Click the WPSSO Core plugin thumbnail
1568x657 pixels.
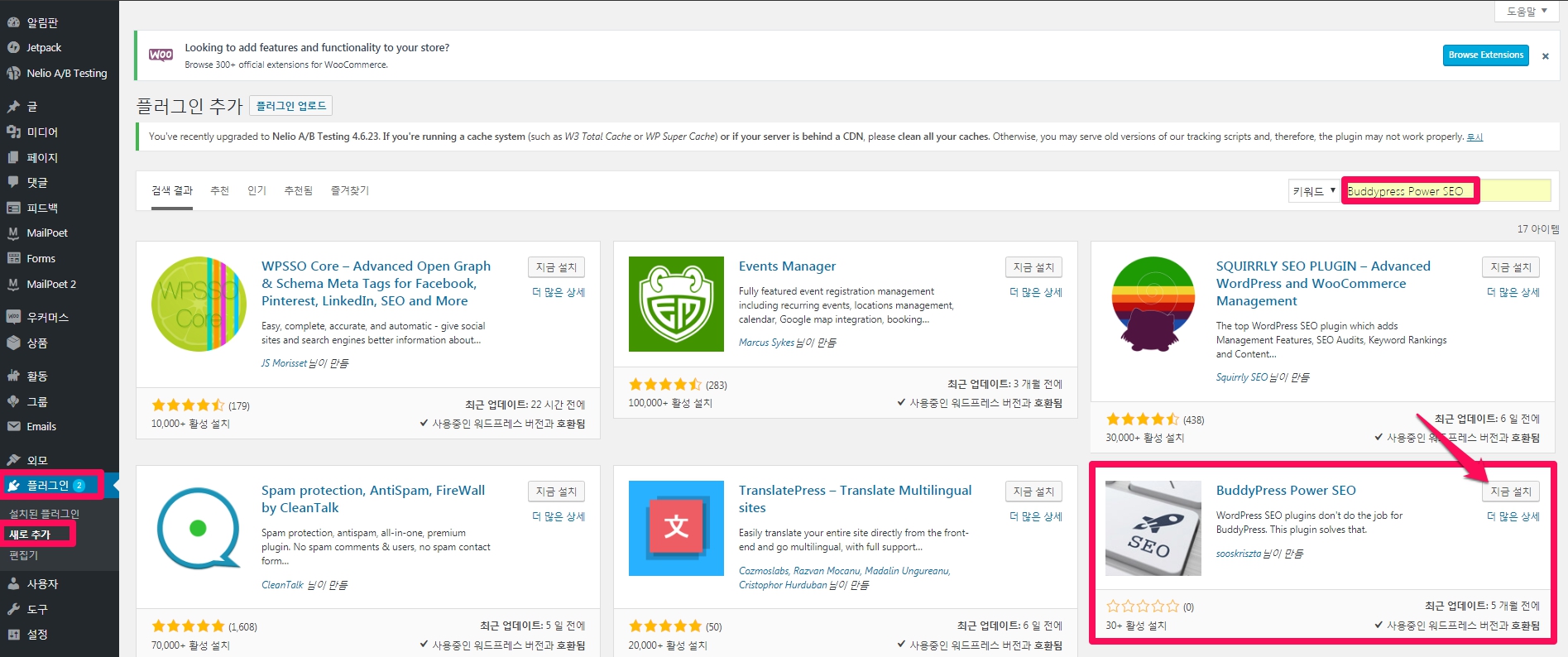click(199, 304)
